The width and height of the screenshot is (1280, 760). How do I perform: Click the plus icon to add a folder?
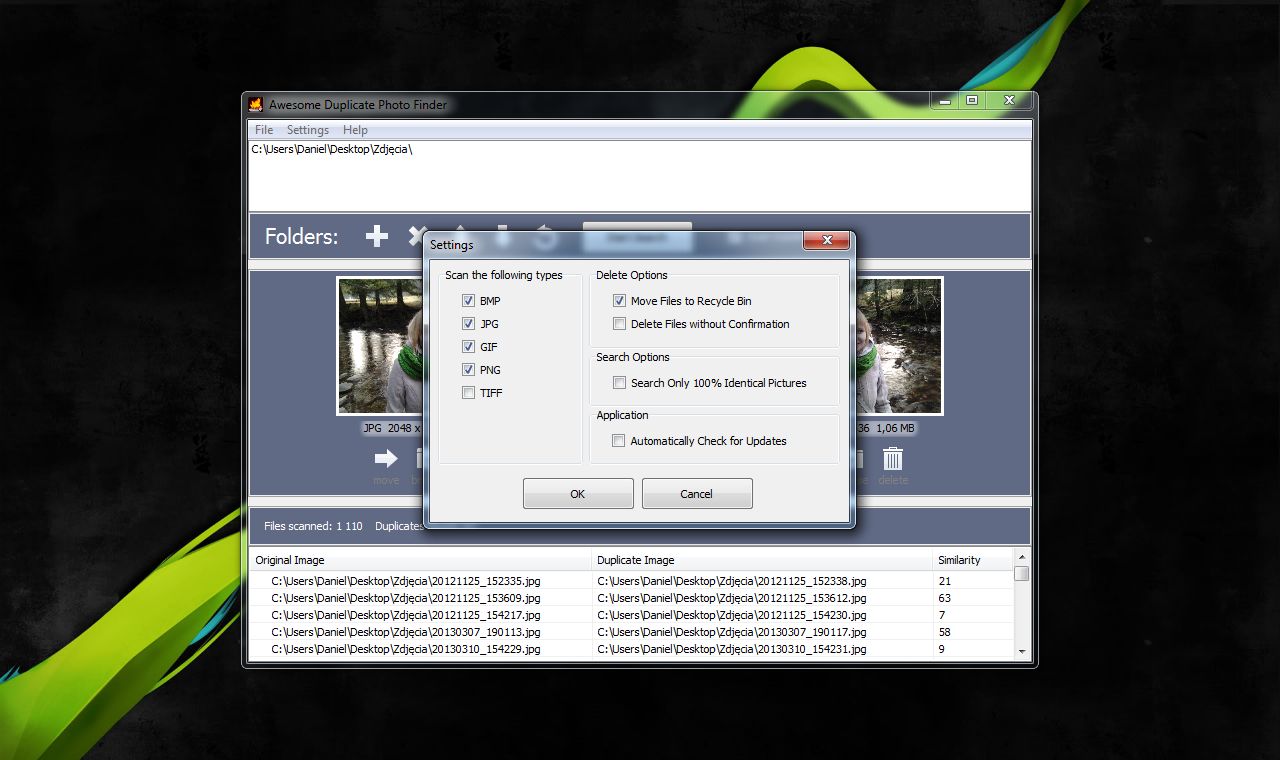click(x=376, y=236)
